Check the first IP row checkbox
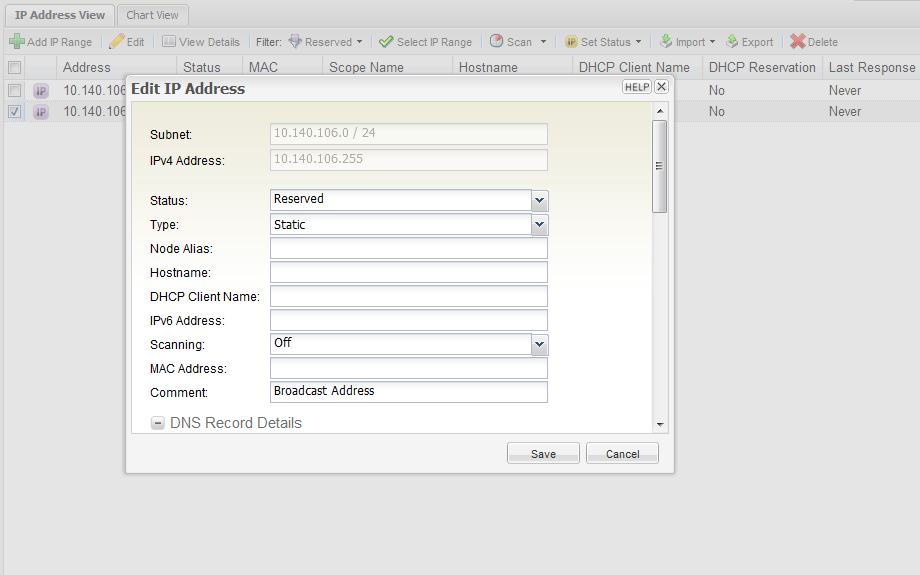 coord(15,90)
